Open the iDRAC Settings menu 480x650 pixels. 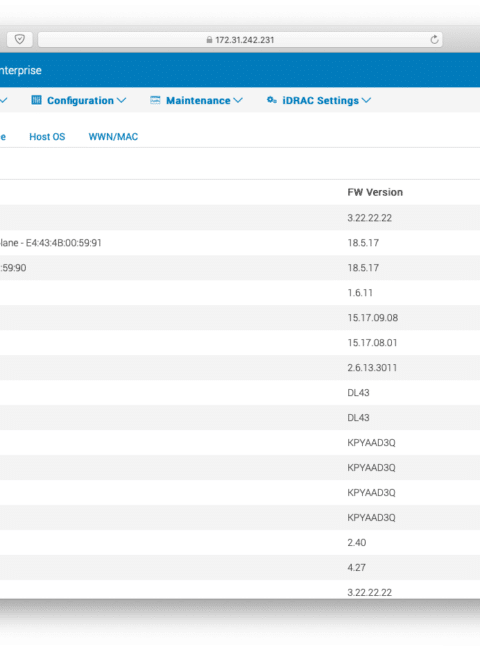[x=319, y=100]
